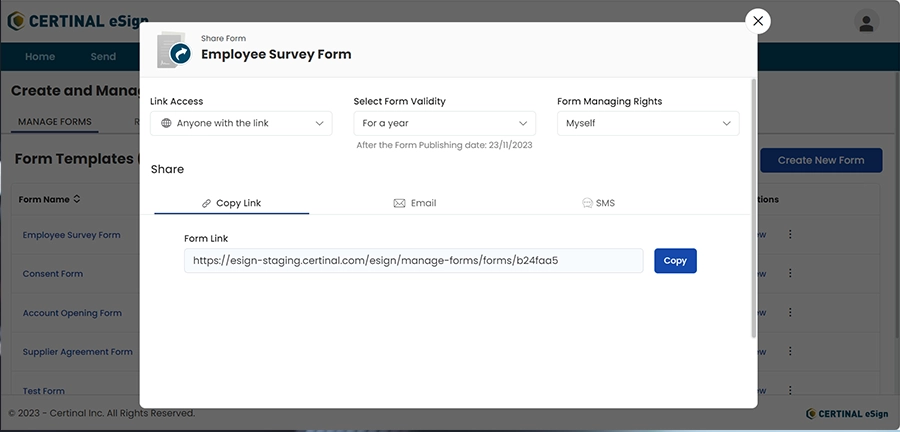Screen dimensions: 900x432
Task: Click the dialog vertical scrollbar
Action: pos(754,208)
